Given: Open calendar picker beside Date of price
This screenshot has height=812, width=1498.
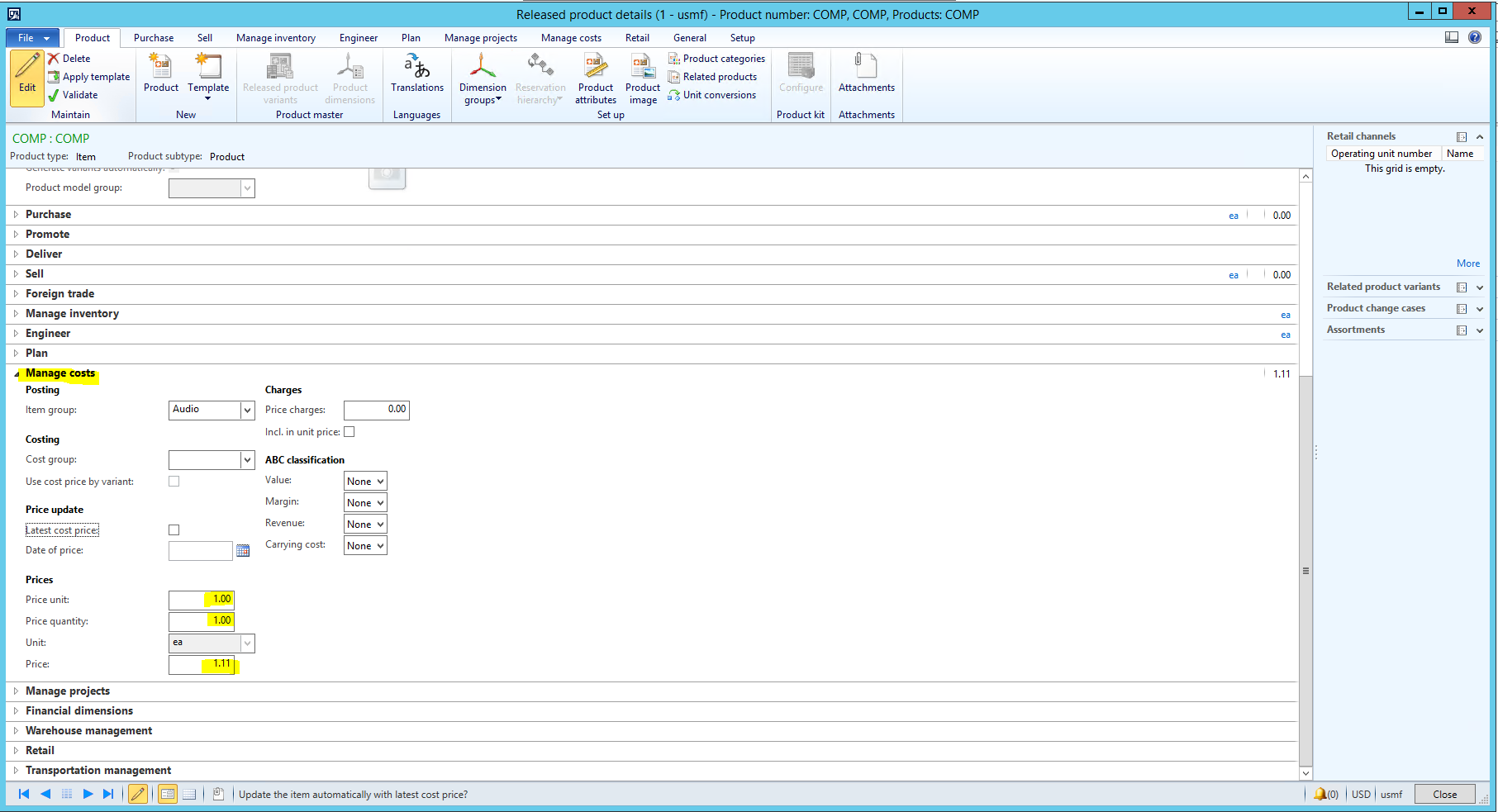Looking at the screenshot, I should click(243, 551).
